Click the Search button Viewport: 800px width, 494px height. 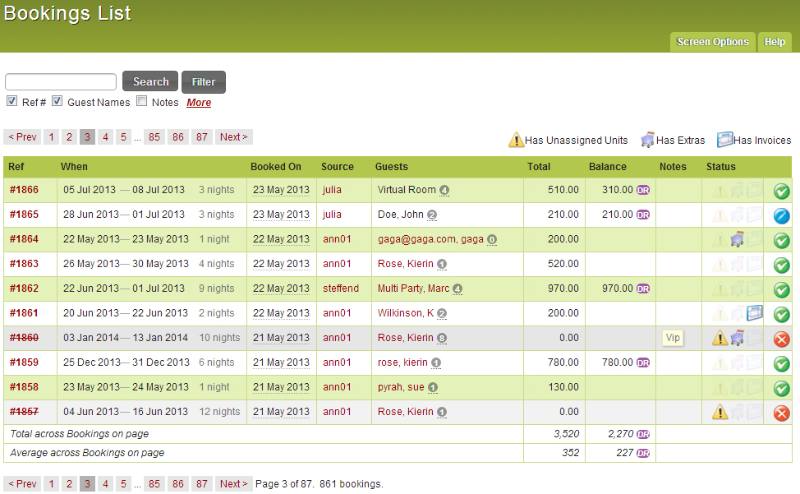point(151,82)
